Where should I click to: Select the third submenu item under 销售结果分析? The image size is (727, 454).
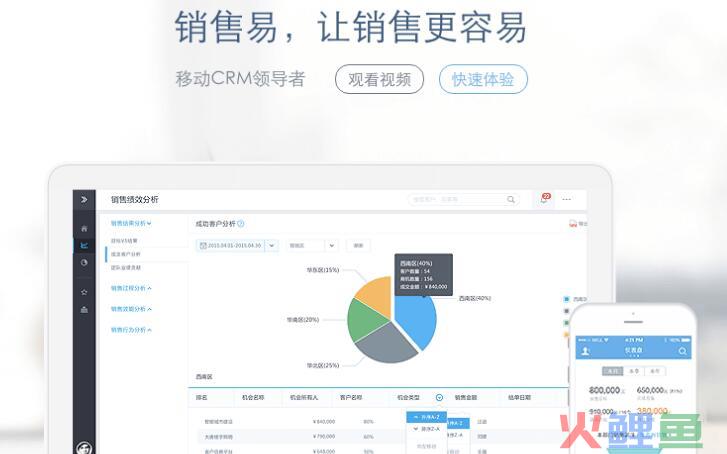click(x=126, y=268)
